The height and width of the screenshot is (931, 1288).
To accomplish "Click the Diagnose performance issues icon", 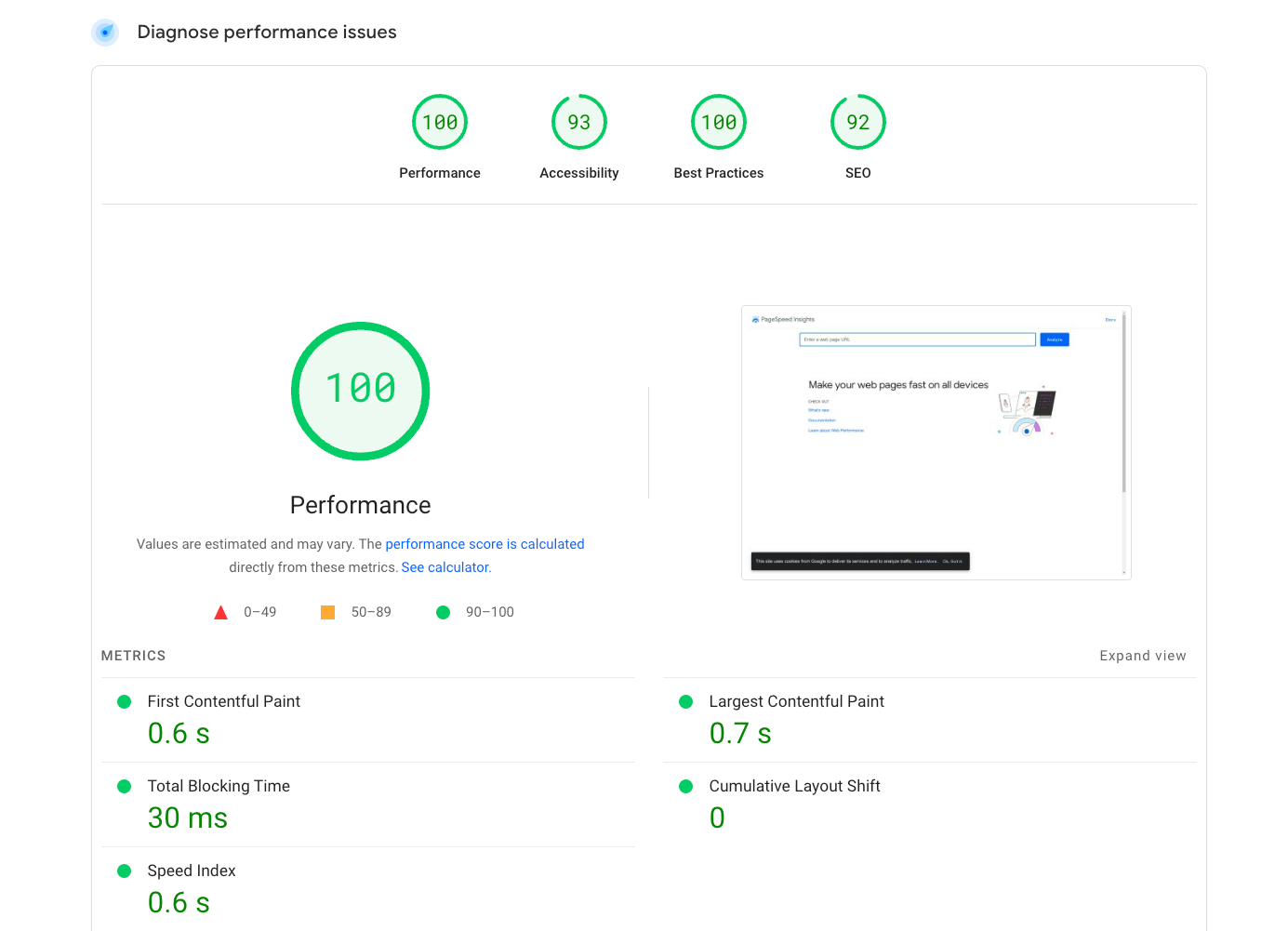I will [105, 33].
